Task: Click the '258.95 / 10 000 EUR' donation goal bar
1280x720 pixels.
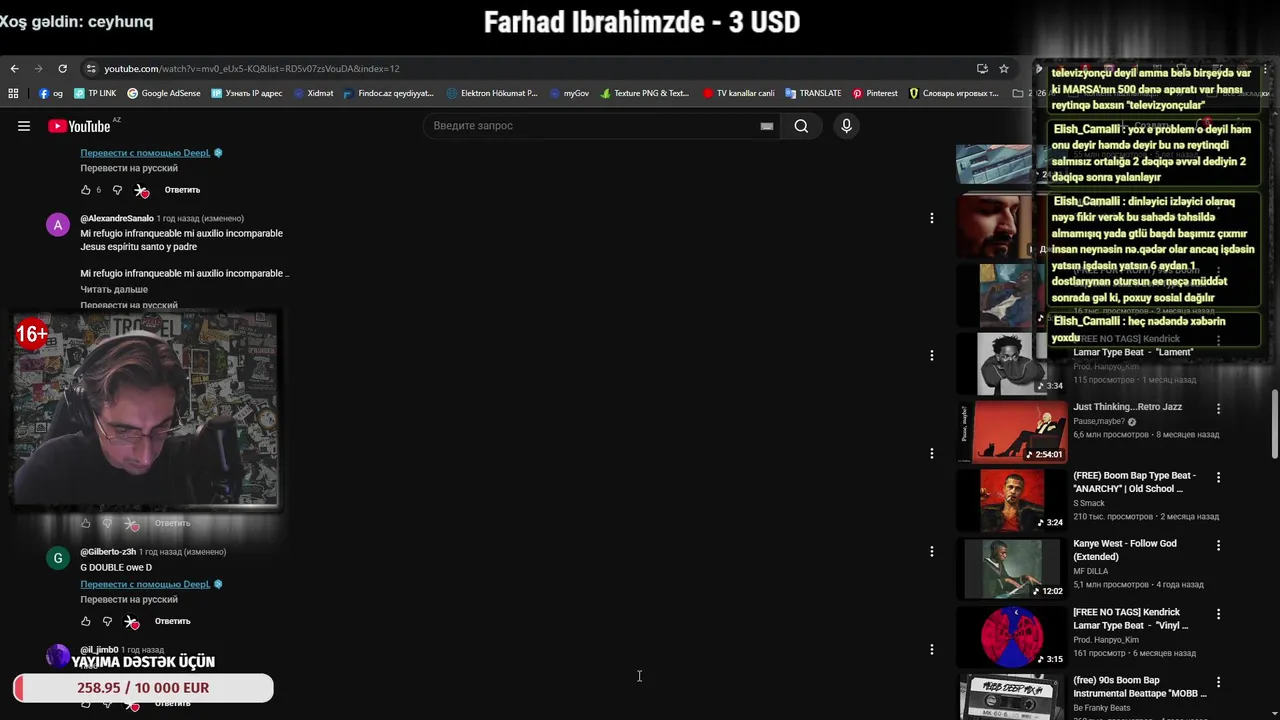Action: tap(143, 688)
